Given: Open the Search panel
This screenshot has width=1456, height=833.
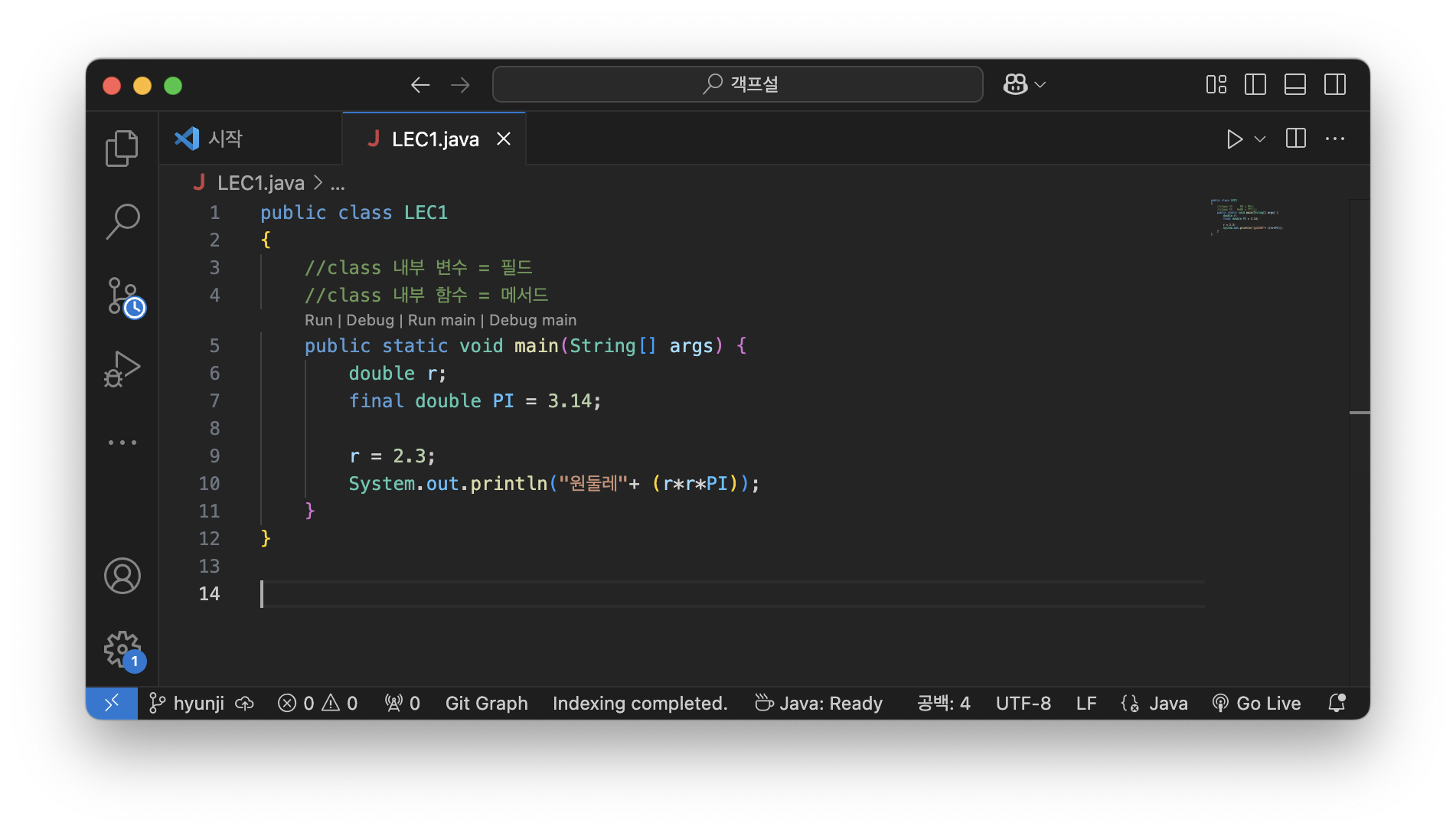Looking at the screenshot, I should [122, 220].
